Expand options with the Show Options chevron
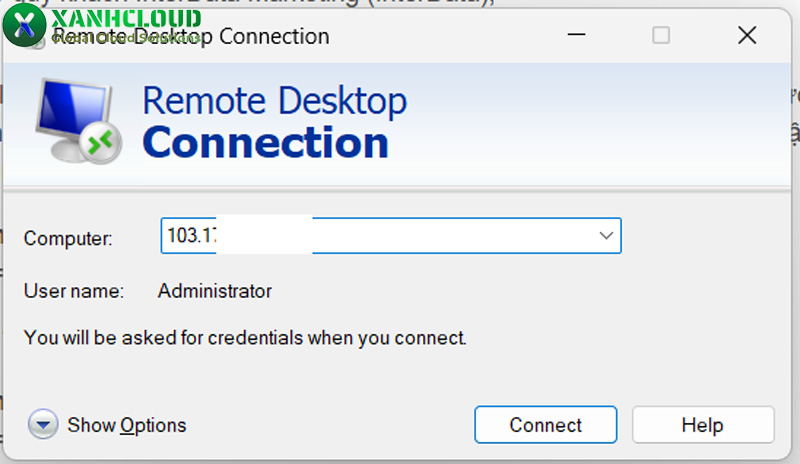The image size is (800, 464). 43,425
